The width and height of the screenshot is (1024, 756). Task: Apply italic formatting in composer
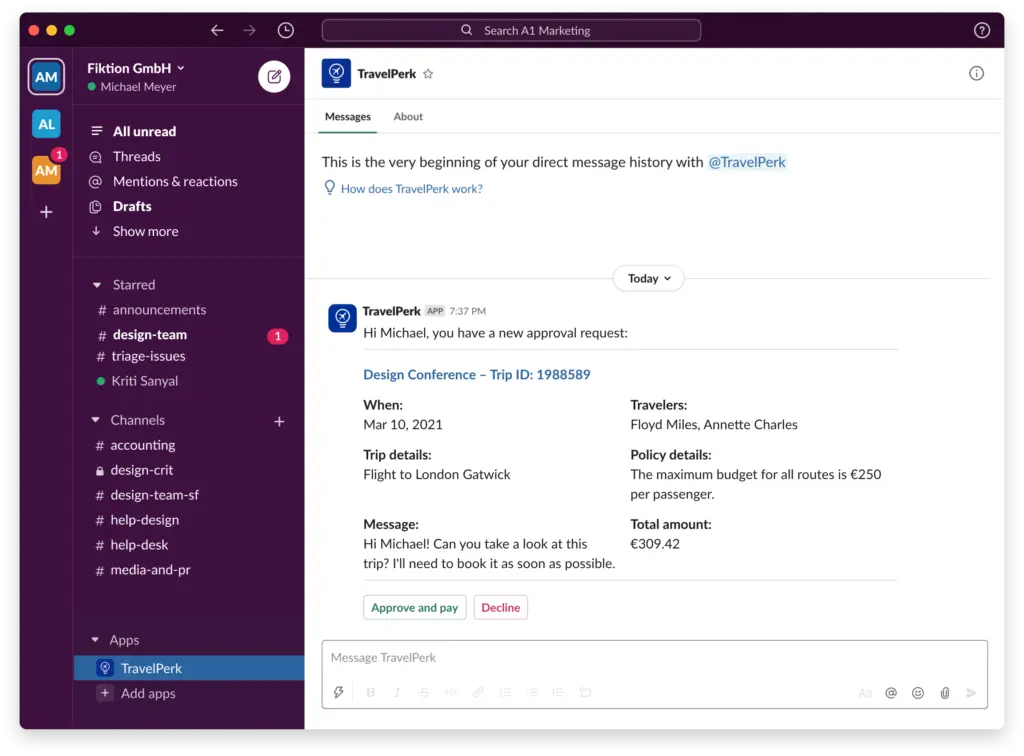click(x=396, y=693)
